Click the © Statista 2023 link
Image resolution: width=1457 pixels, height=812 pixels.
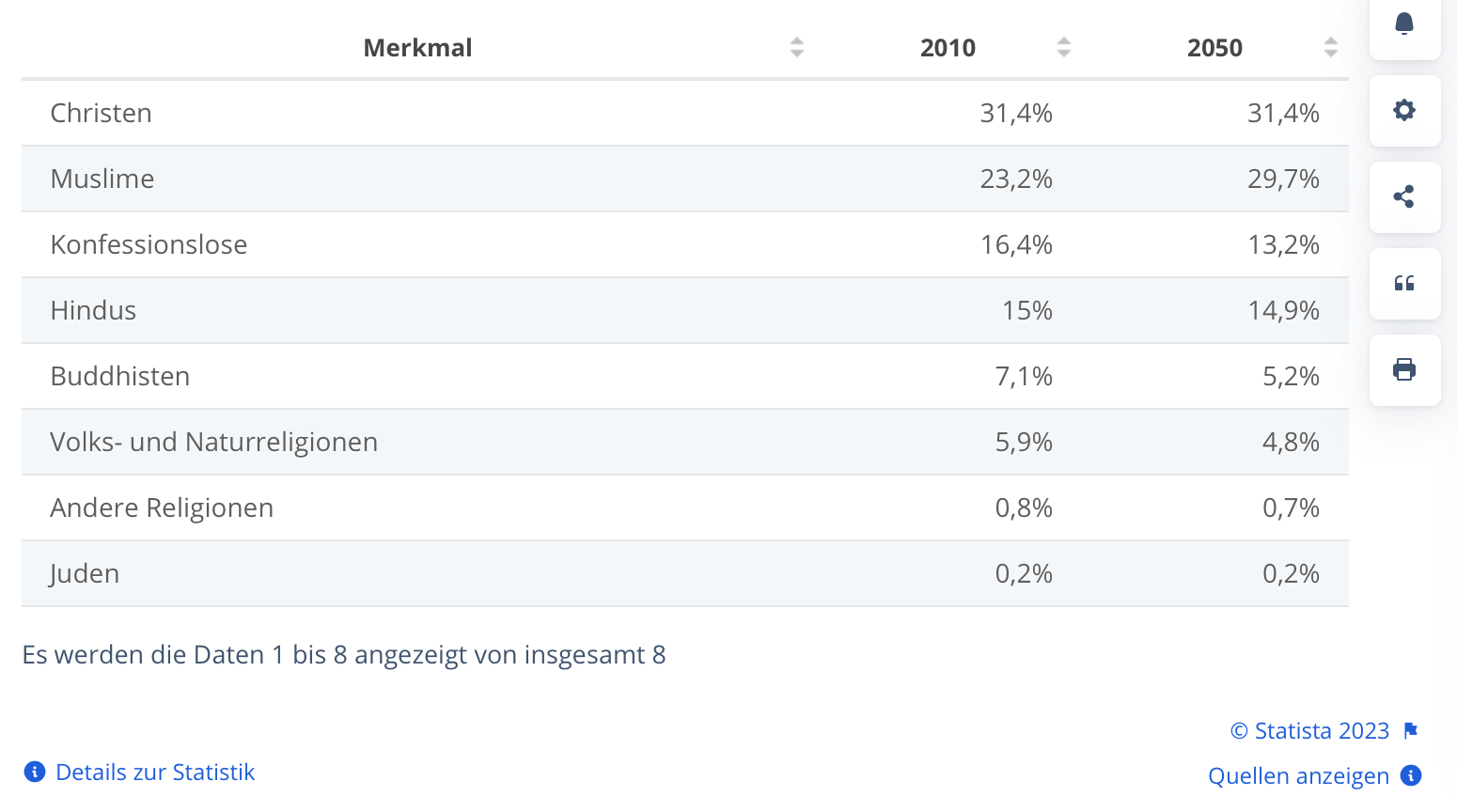[x=1309, y=731]
